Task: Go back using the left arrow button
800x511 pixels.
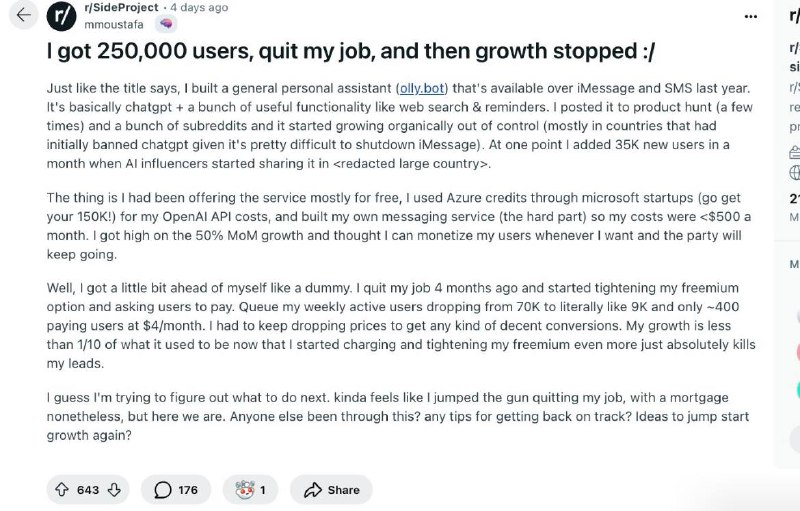Action: click(23, 15)
